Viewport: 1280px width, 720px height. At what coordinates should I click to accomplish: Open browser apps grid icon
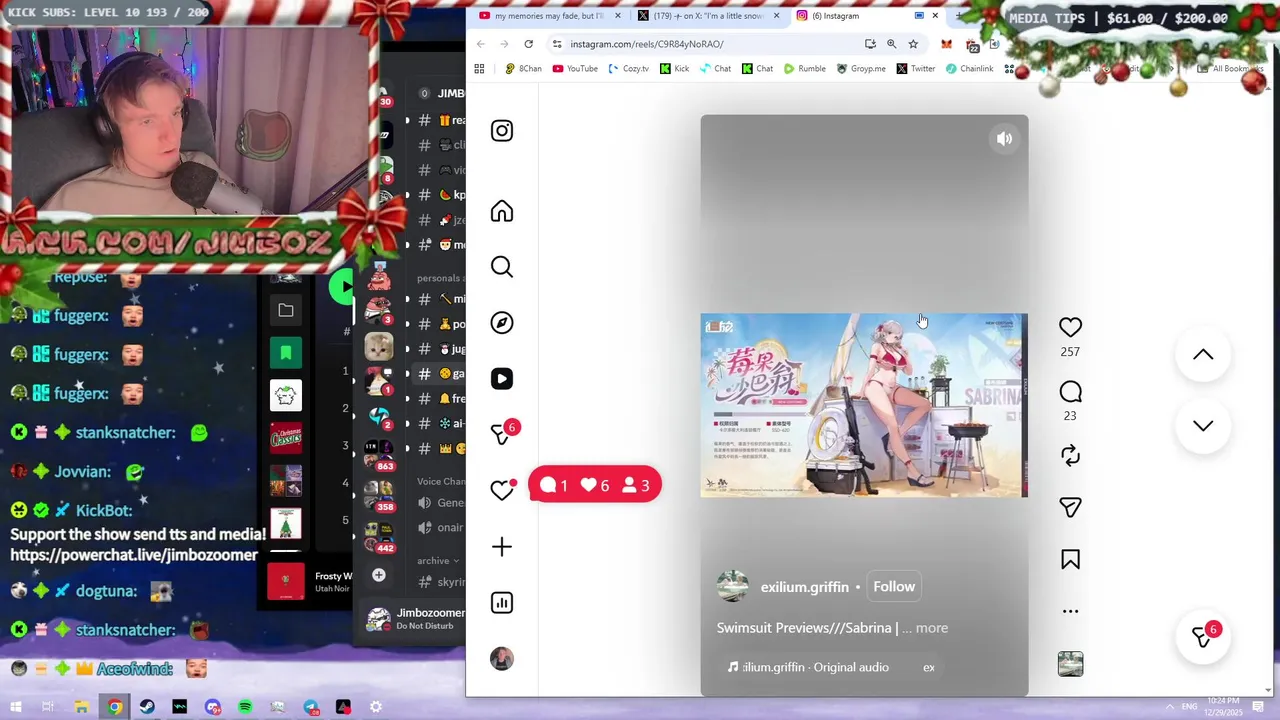click(479, 69)
